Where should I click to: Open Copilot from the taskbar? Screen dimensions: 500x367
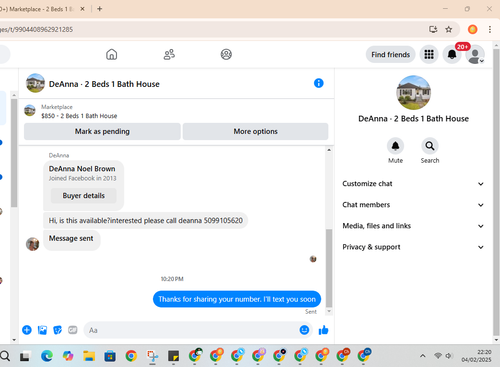coord(68,356)
